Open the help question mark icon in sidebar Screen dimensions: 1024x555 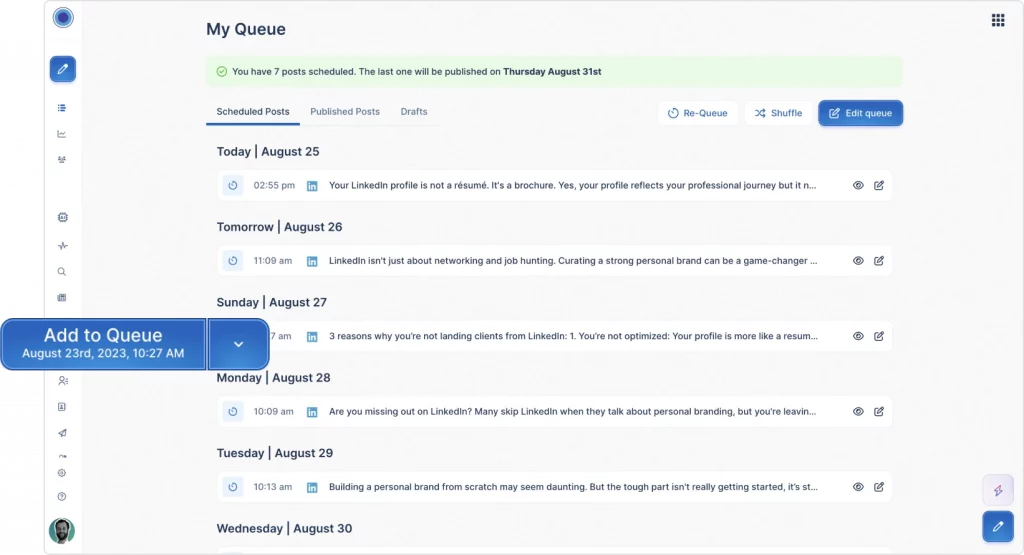click(62, 497)
